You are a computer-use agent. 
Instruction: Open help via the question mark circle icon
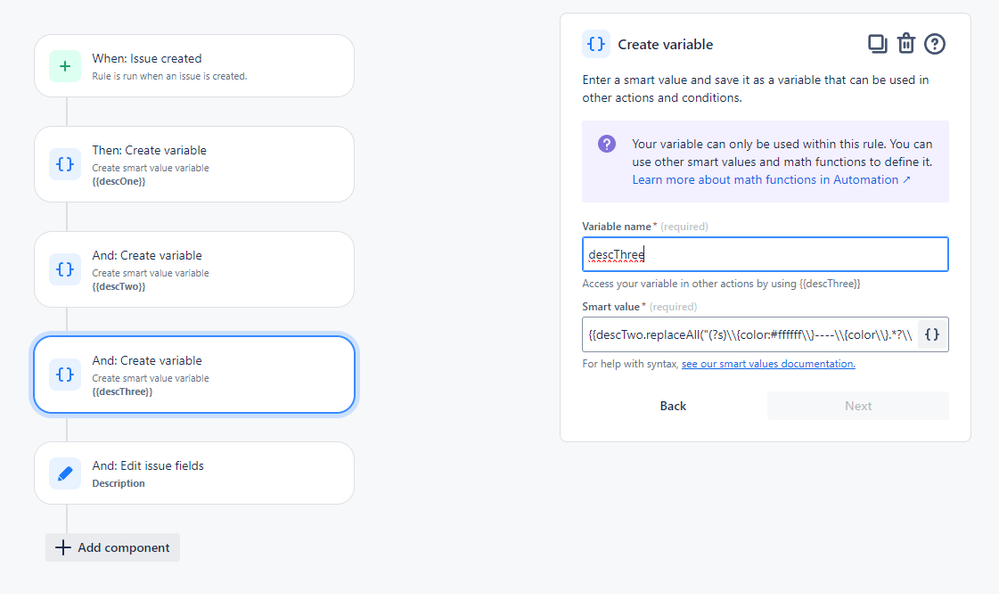pos(935,44)
